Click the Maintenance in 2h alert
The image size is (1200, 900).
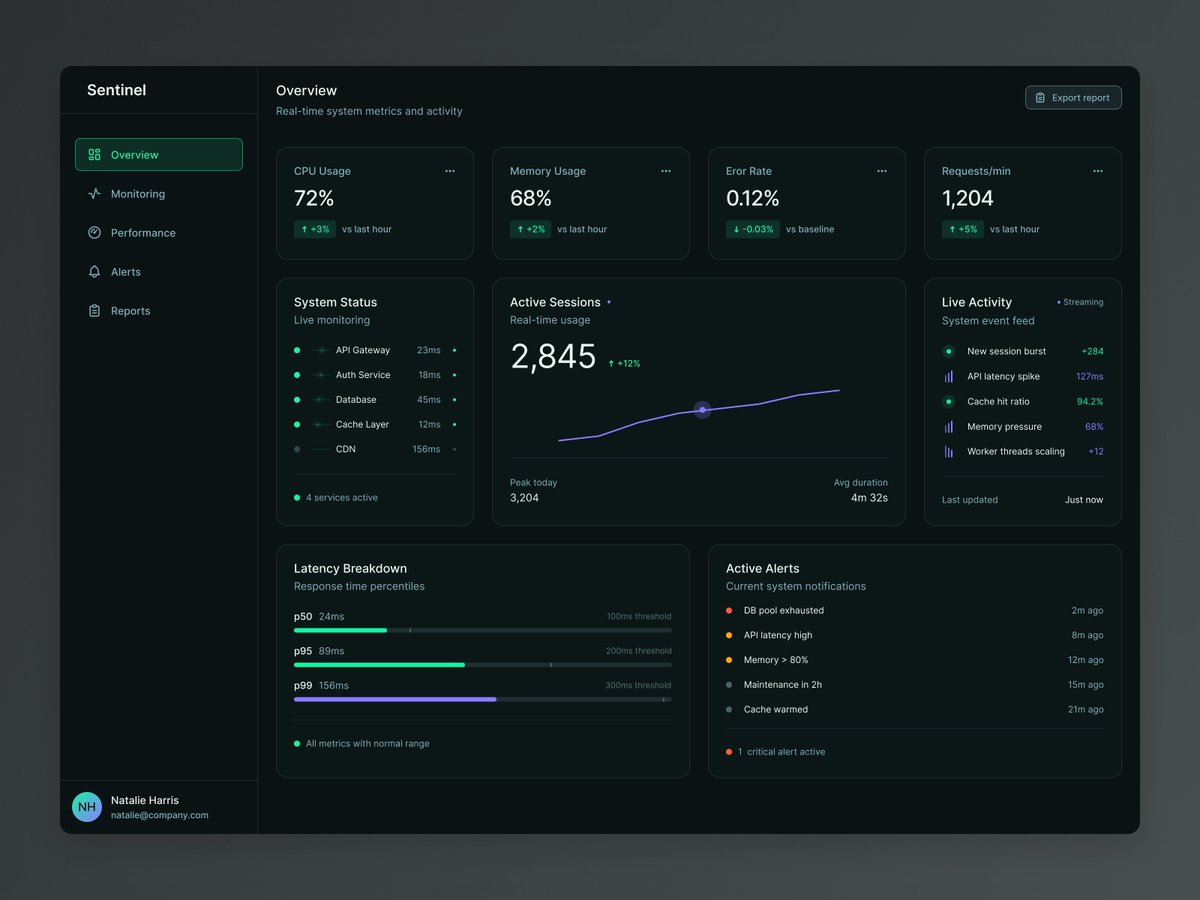[x=915, y=685]
